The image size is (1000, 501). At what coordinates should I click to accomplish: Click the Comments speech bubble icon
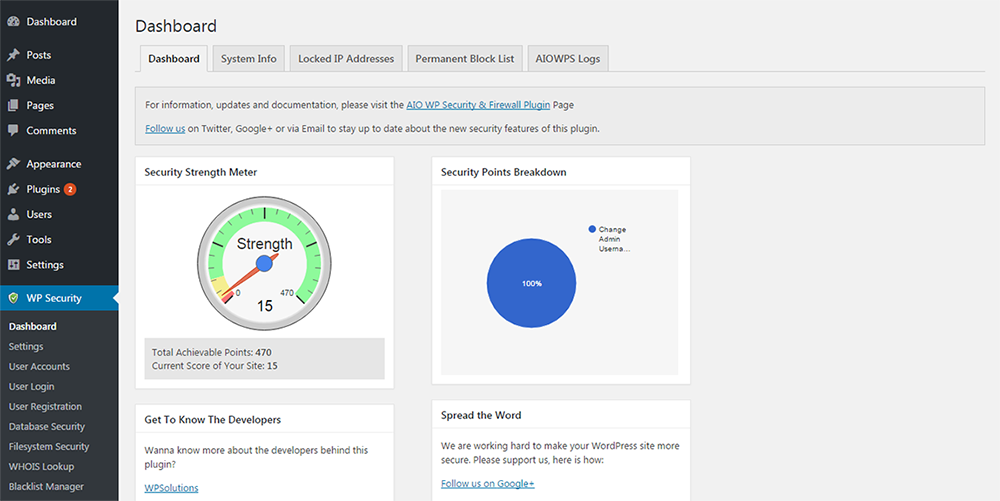point(13,130)
